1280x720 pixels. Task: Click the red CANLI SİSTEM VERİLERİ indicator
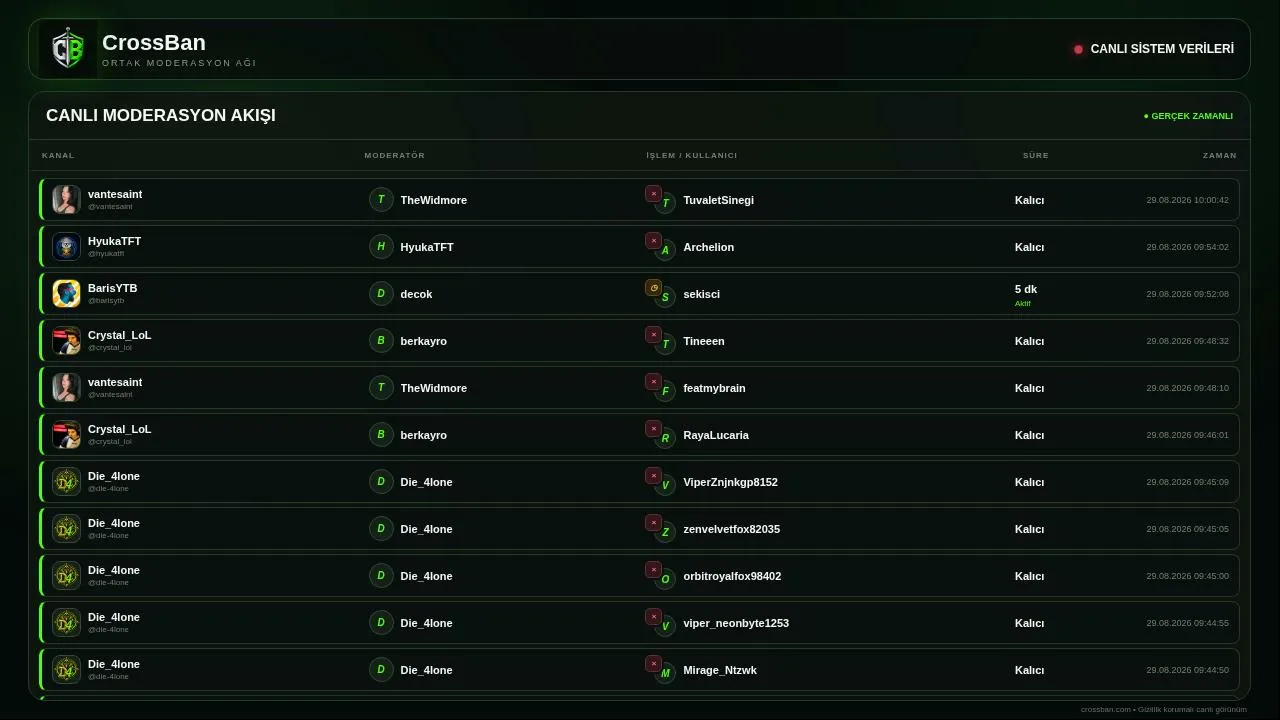point(1078,49)
